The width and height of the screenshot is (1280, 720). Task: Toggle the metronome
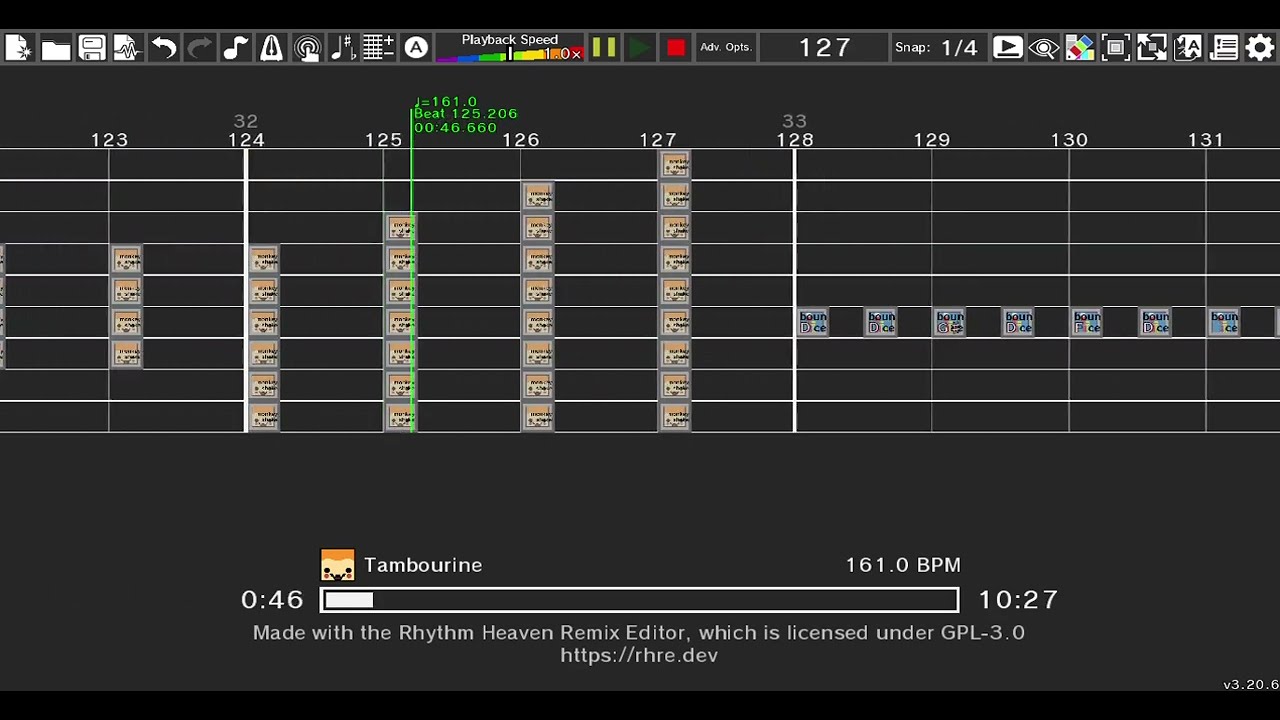click(272, 48)
